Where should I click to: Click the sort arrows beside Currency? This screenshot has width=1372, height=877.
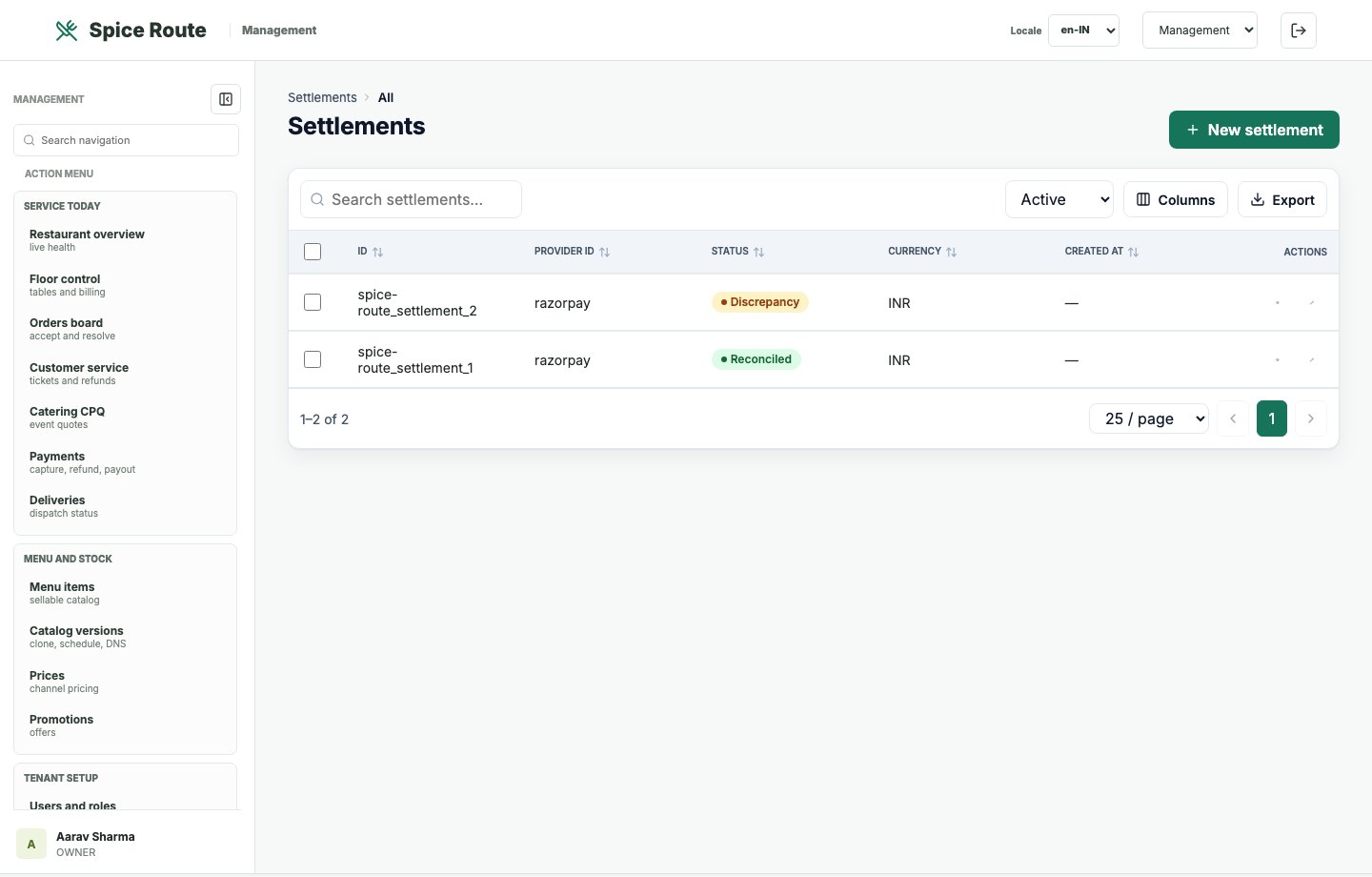point(952,252)
